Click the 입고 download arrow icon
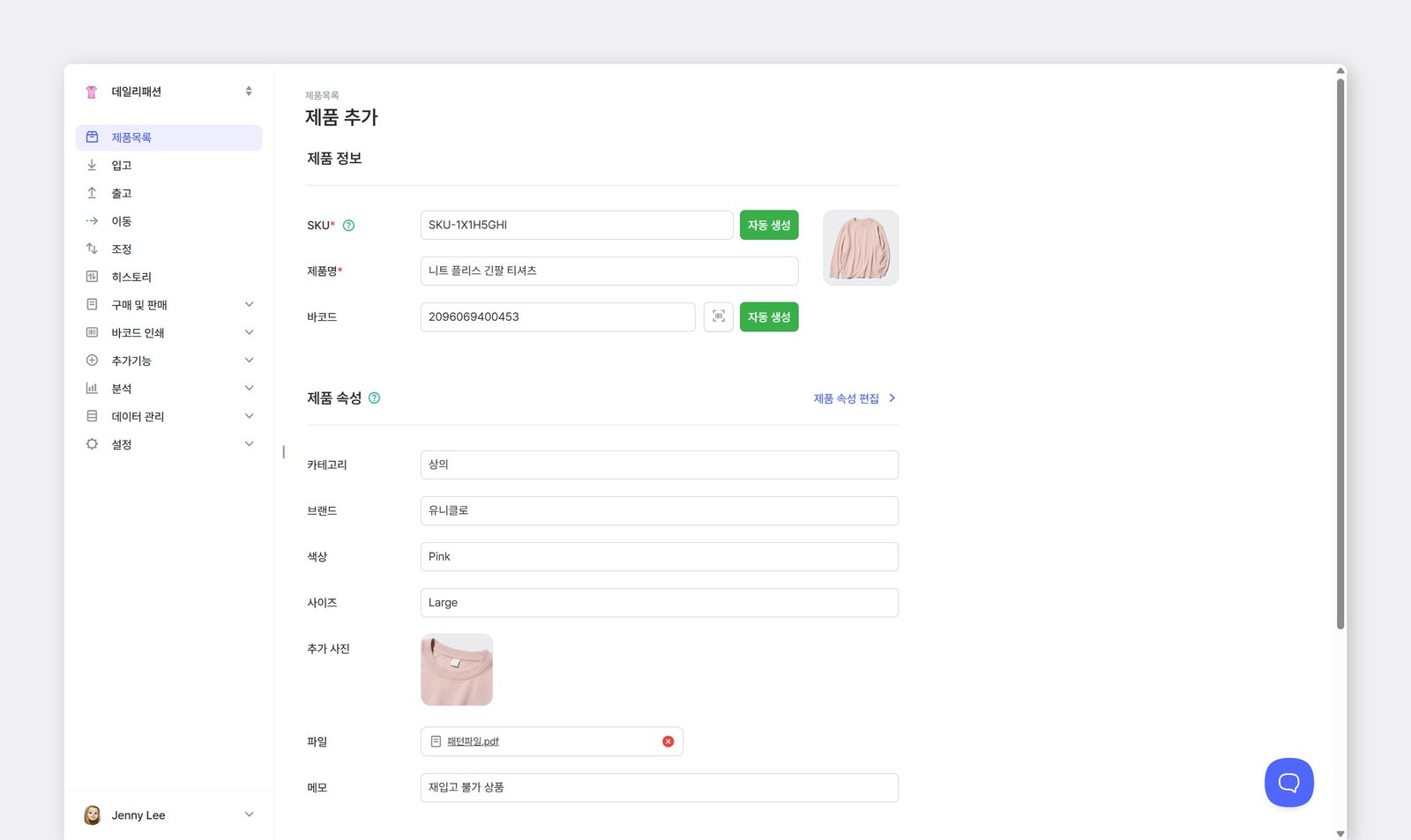 tap(92, 165)
